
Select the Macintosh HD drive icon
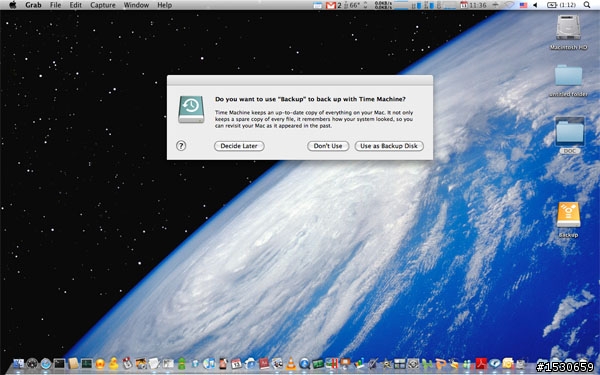[568, 28]
